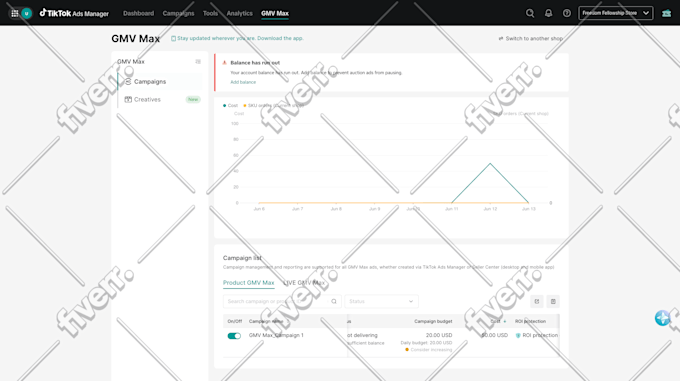
Task: Switch to LIVE GMV Max tab
Action: 304,283
